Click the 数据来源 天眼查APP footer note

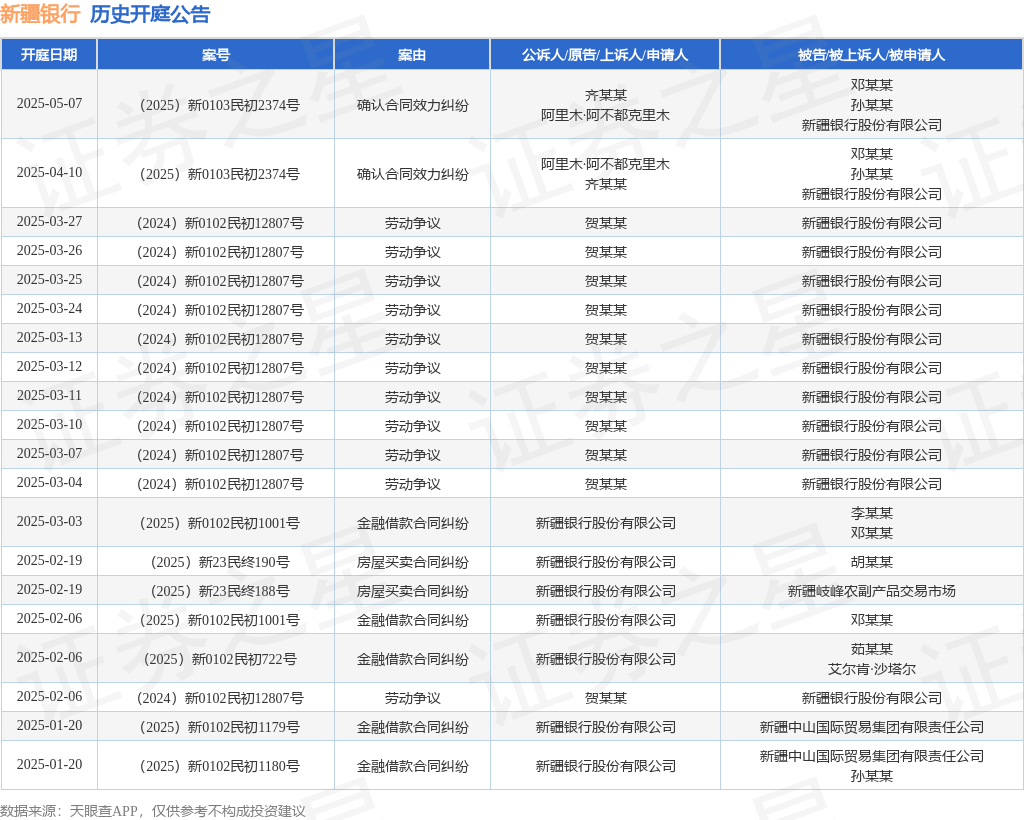tap(153, 811)
